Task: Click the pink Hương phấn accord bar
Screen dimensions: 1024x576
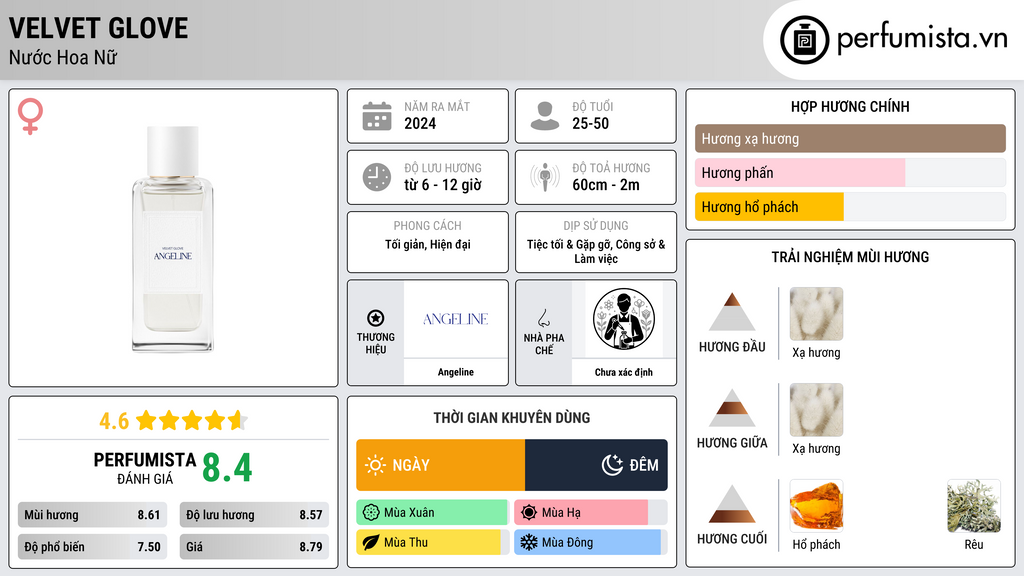Action: (800, 173)
